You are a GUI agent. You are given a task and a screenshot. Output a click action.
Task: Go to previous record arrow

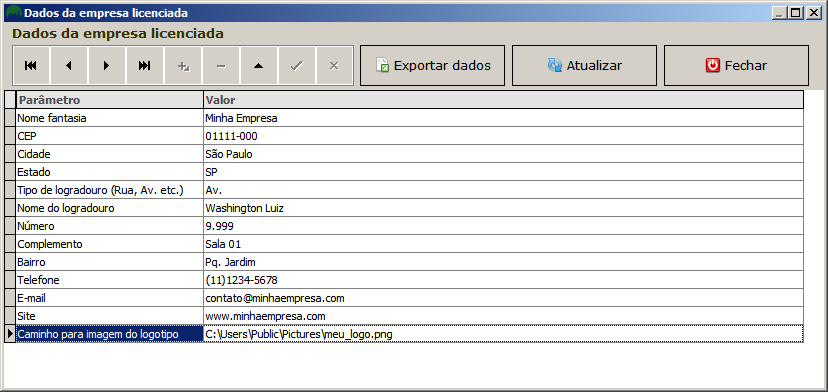[x=69, y=66]
